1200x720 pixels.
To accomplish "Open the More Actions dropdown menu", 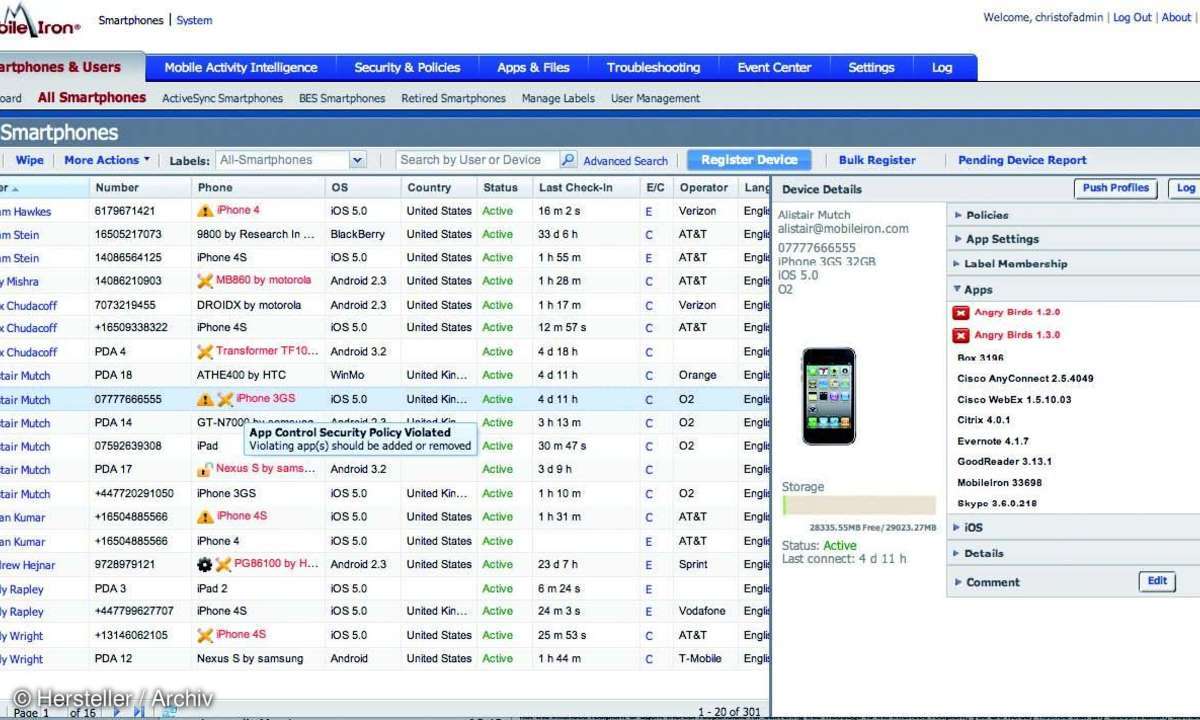I will 107,160.
